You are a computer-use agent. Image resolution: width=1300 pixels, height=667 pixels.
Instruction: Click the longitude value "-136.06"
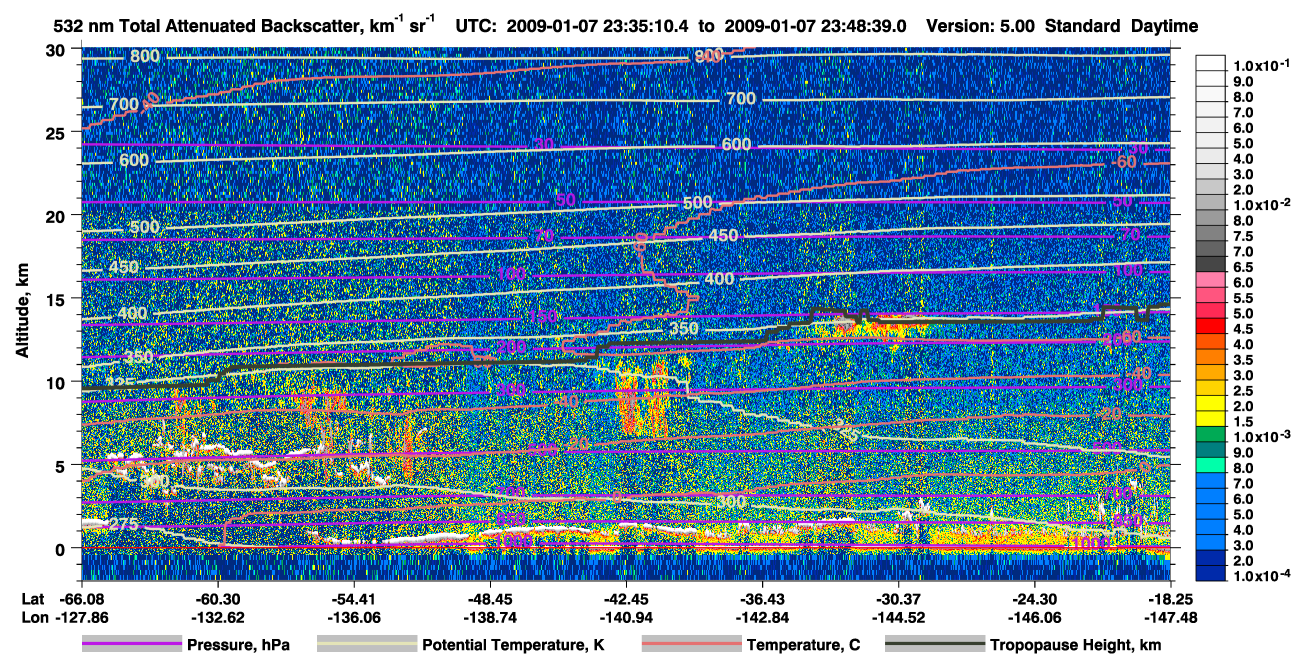click(353, 618)
